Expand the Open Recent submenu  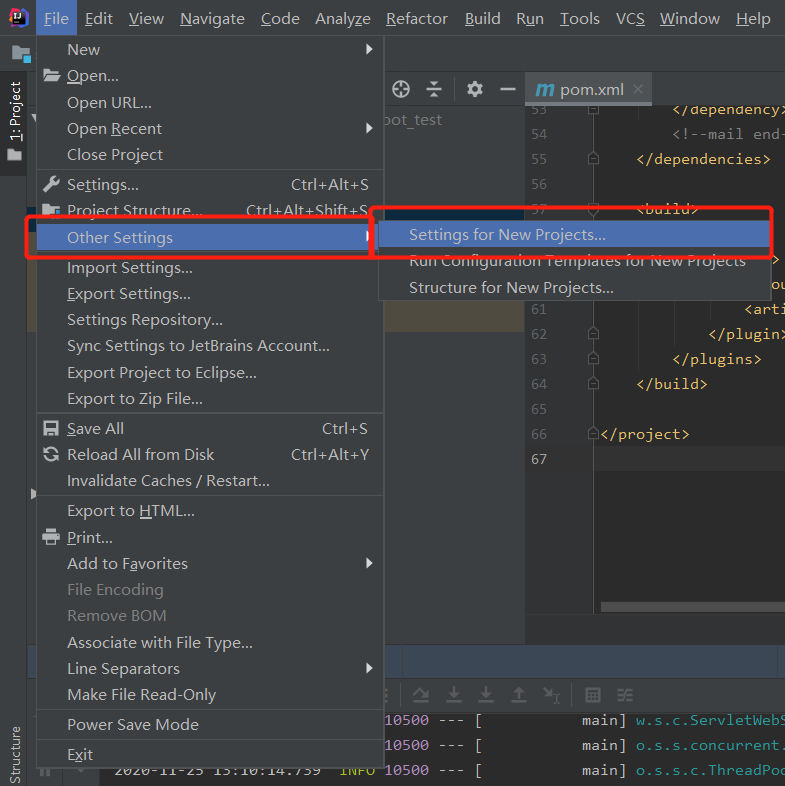[210, 128]
